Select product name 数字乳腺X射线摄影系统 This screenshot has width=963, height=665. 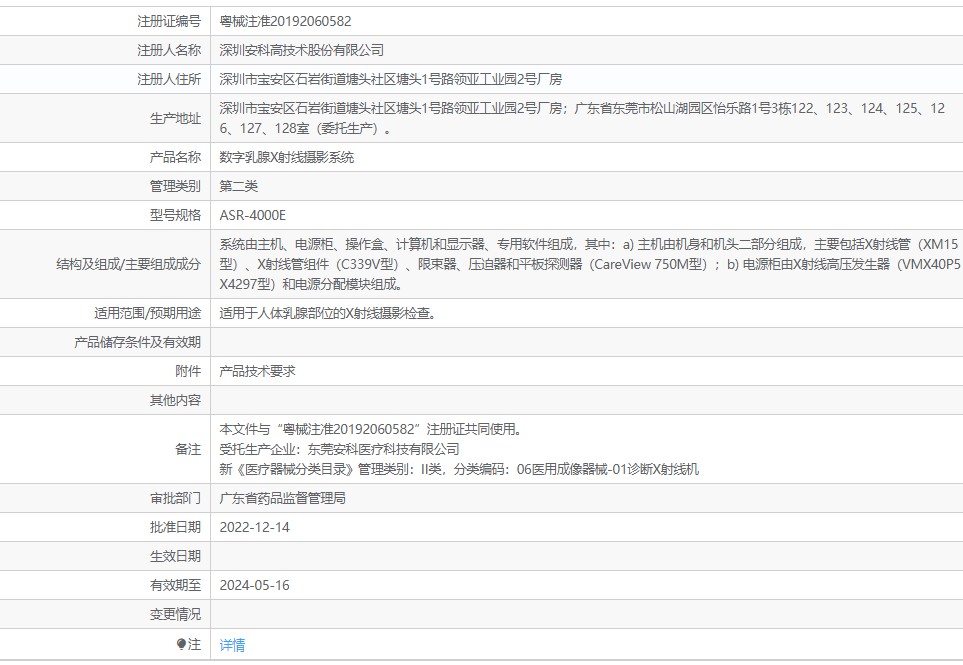(287, 157)
